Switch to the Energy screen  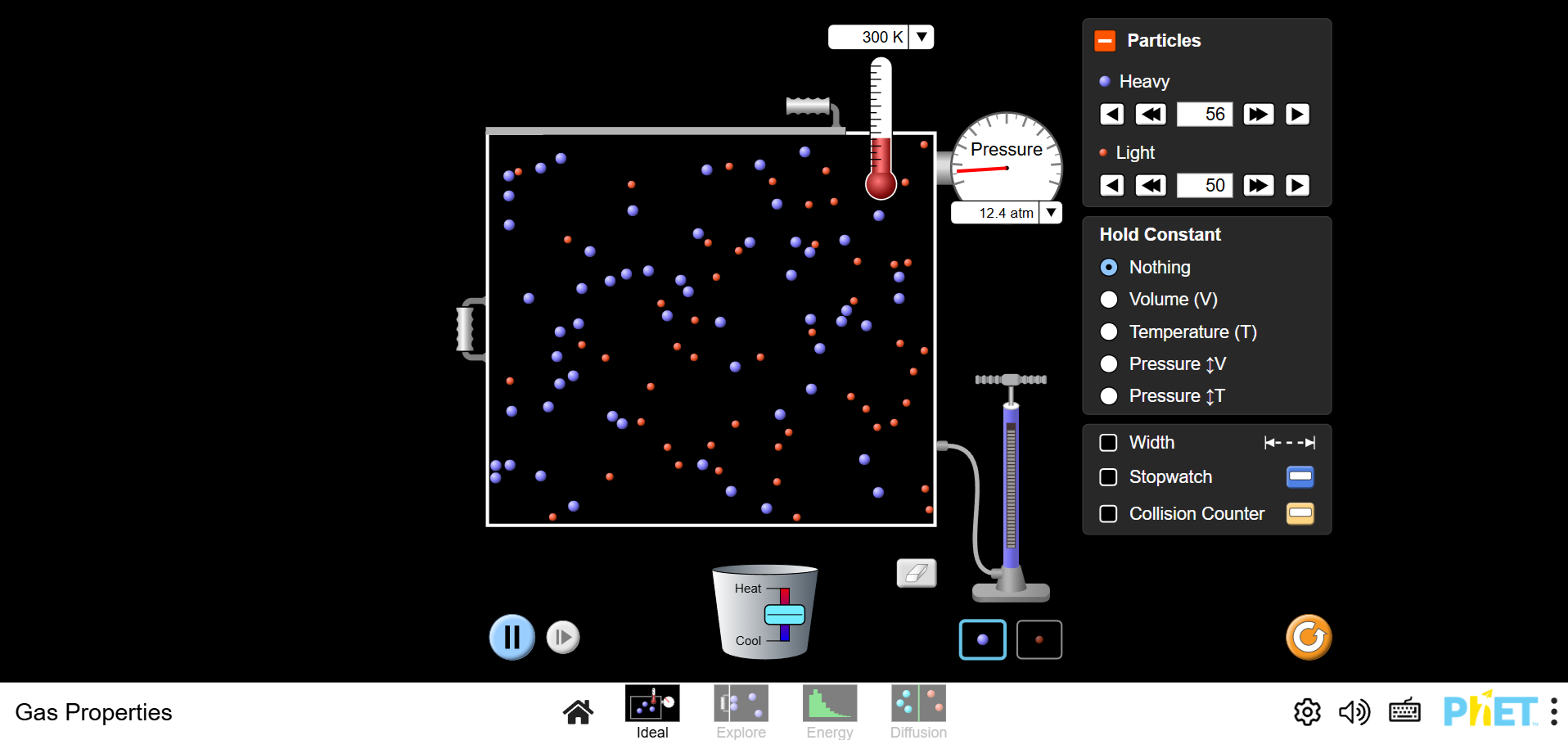click(830, 711)
